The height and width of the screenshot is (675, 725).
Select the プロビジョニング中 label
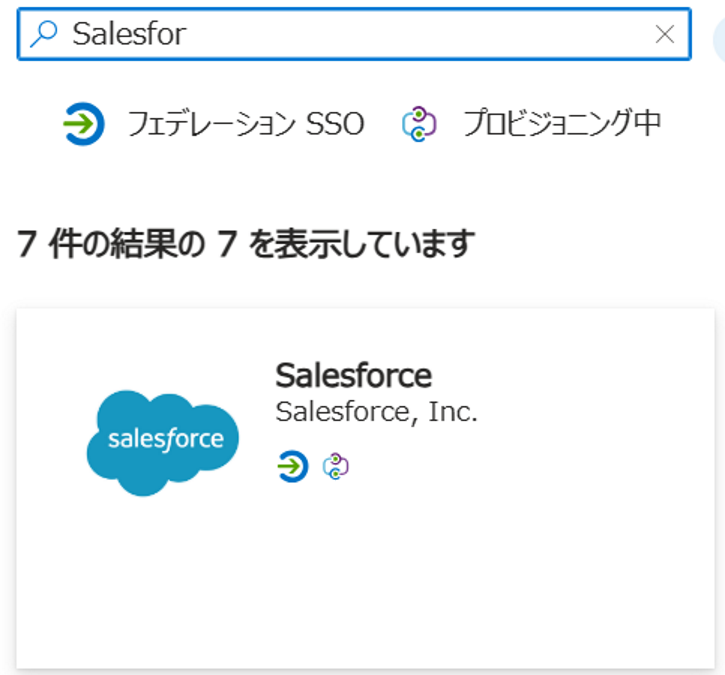coord(561,124)
